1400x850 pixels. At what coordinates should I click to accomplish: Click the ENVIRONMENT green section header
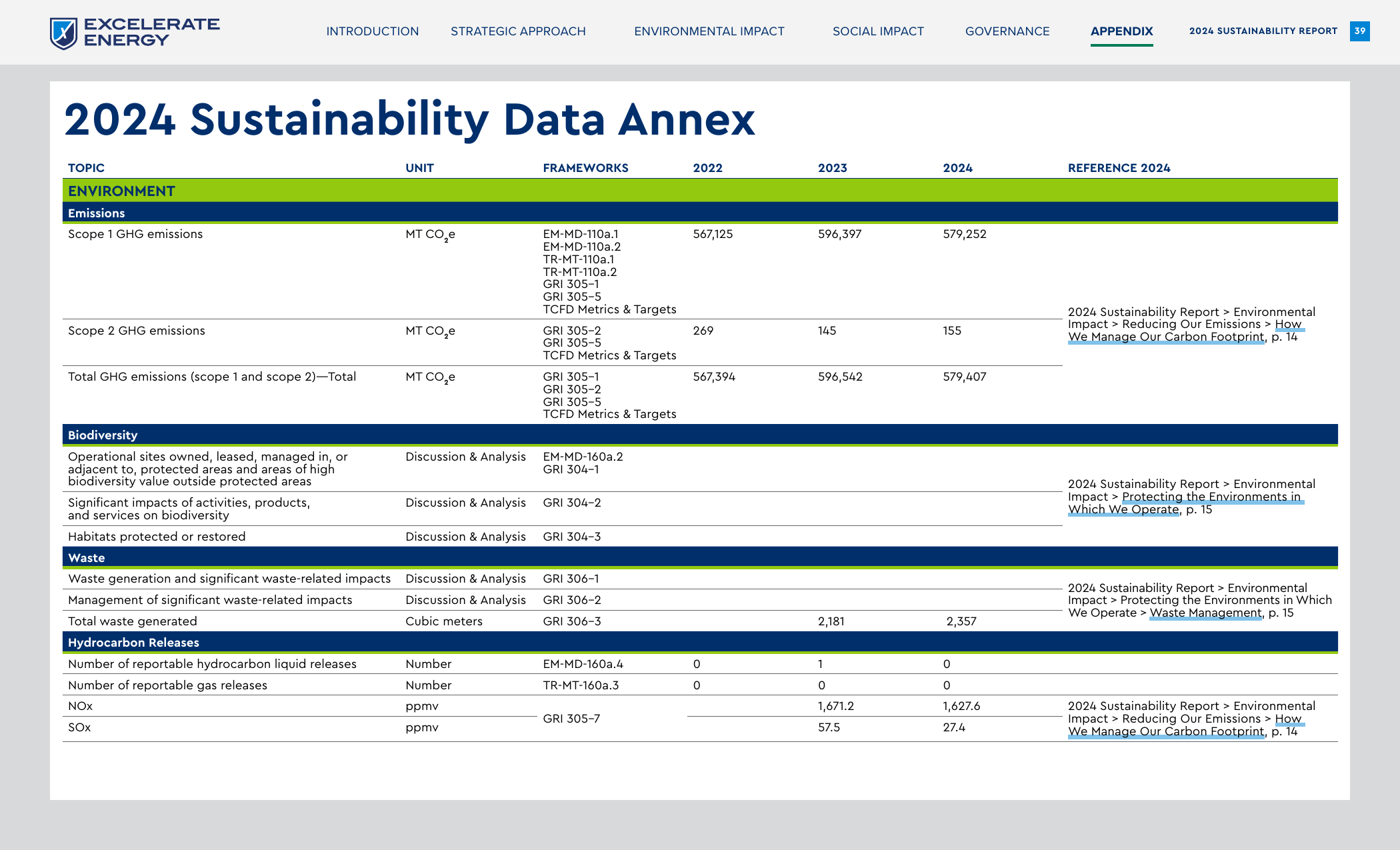coord(700,191)
